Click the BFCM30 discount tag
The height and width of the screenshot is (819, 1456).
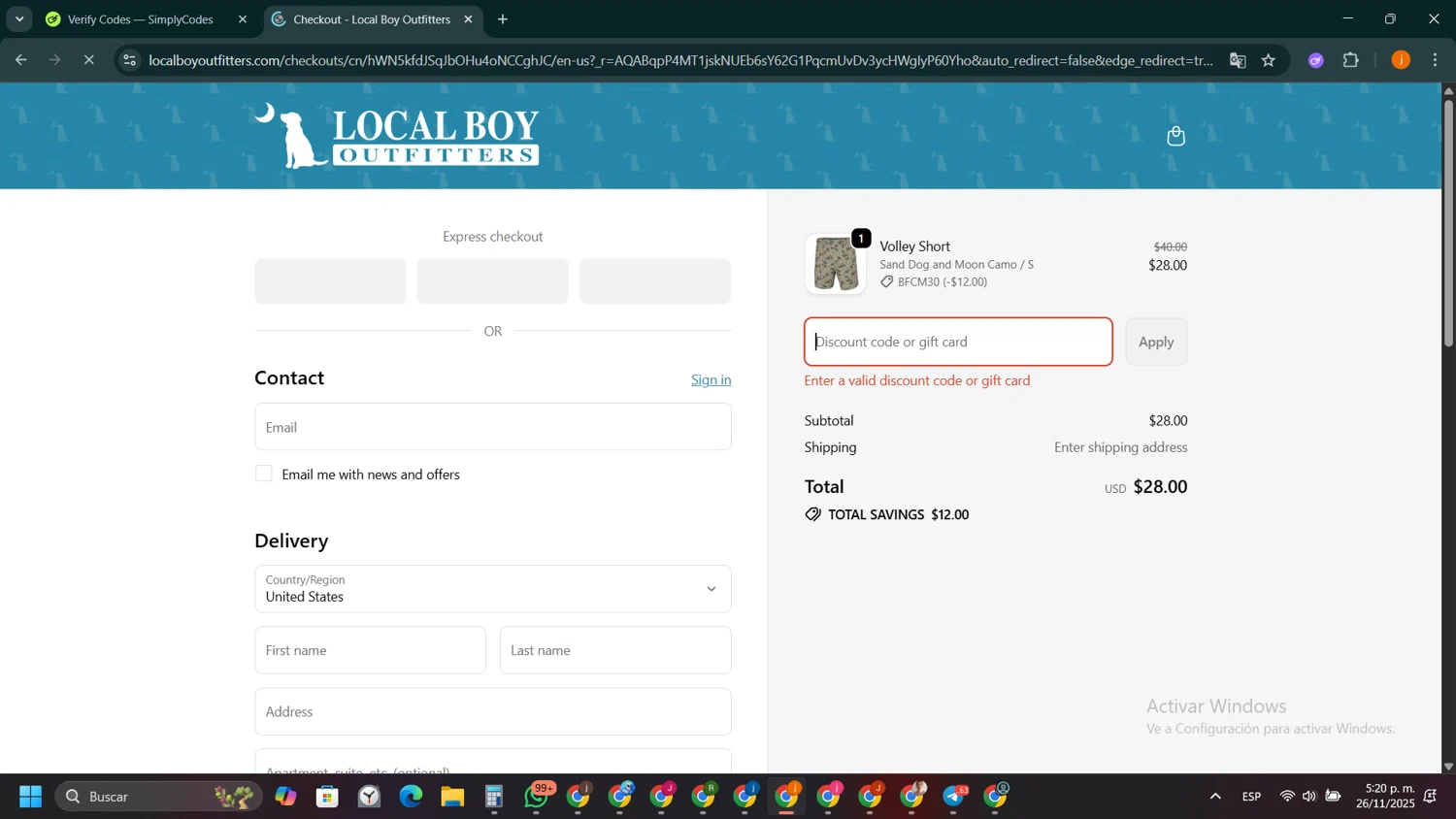click(934, 282)
